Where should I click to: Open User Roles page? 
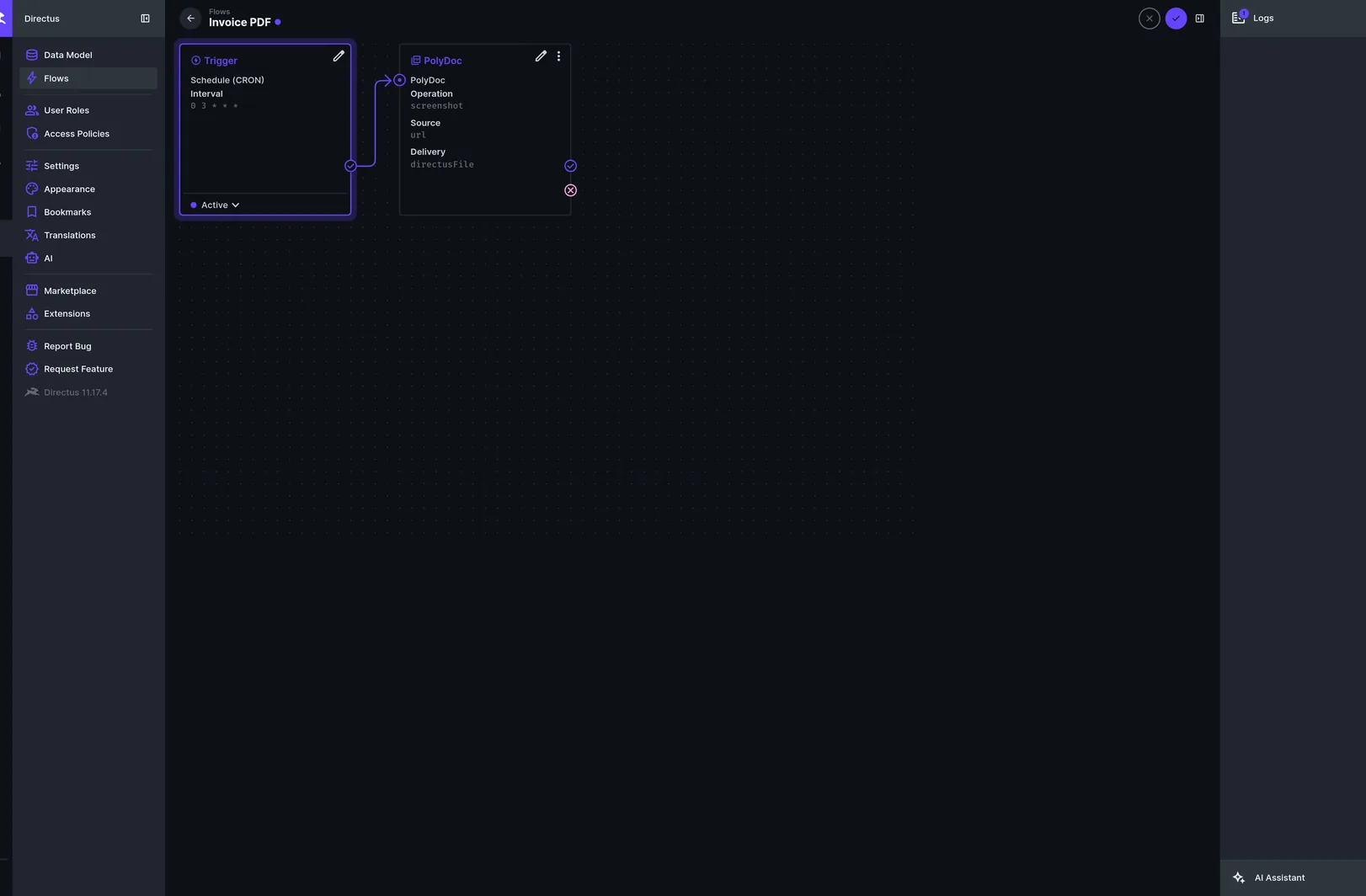[88, 110]
